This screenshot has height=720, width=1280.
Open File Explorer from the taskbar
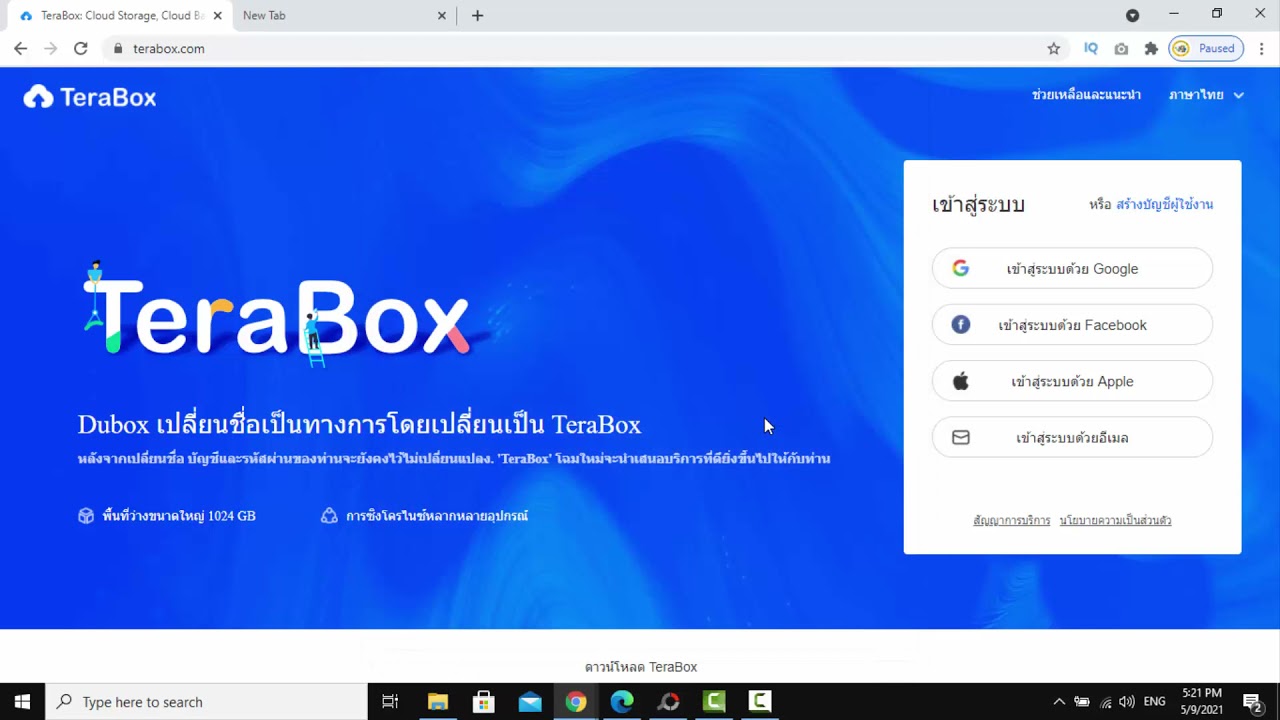(437, 702)
